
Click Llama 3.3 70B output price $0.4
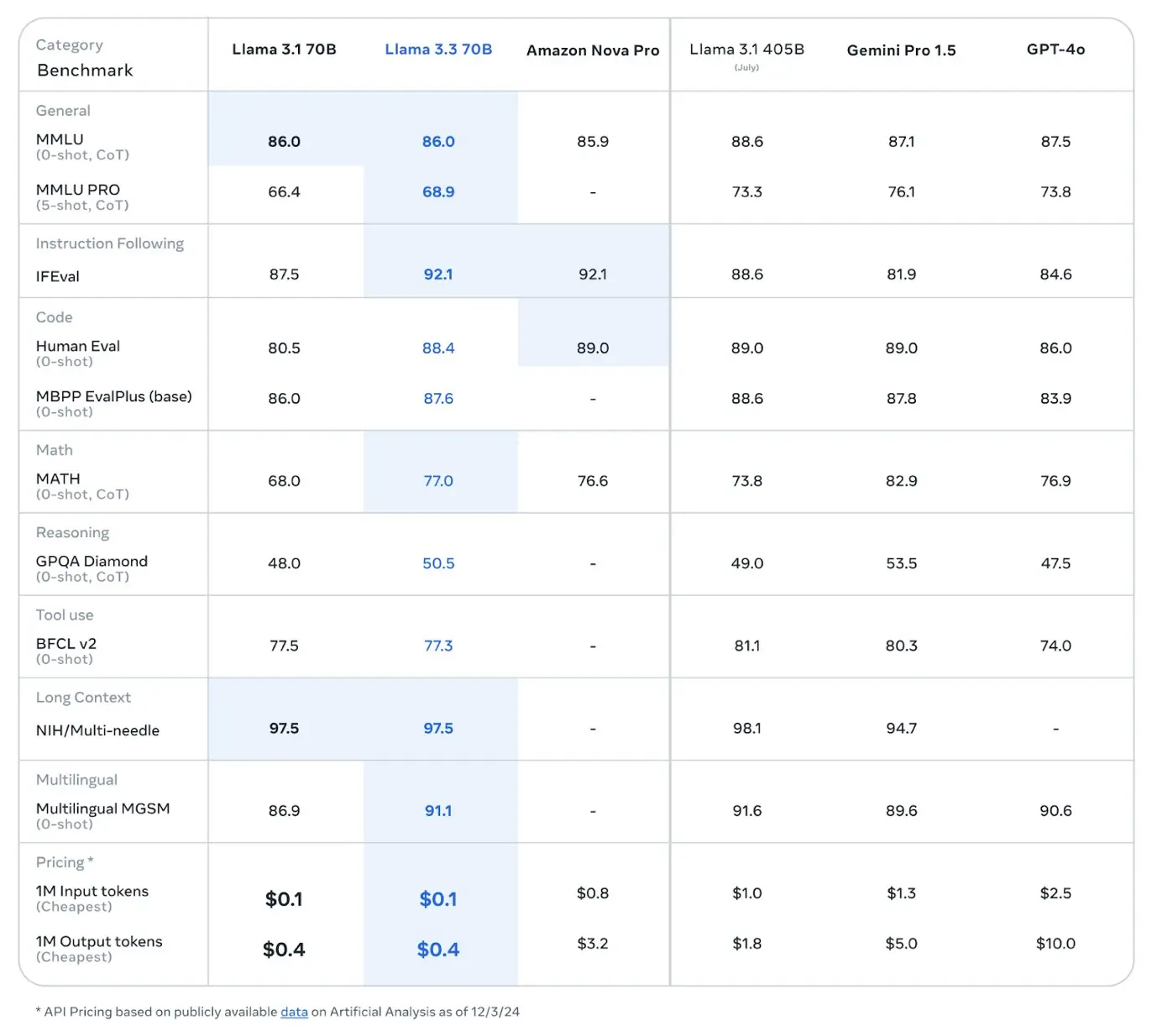438,950
